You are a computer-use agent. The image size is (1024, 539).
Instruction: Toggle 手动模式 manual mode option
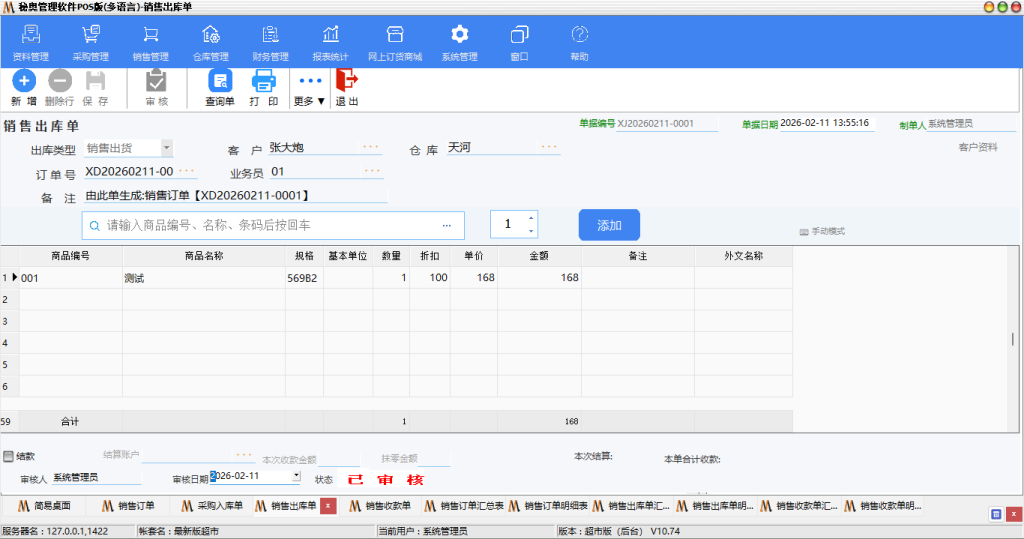tap(822, 231)
